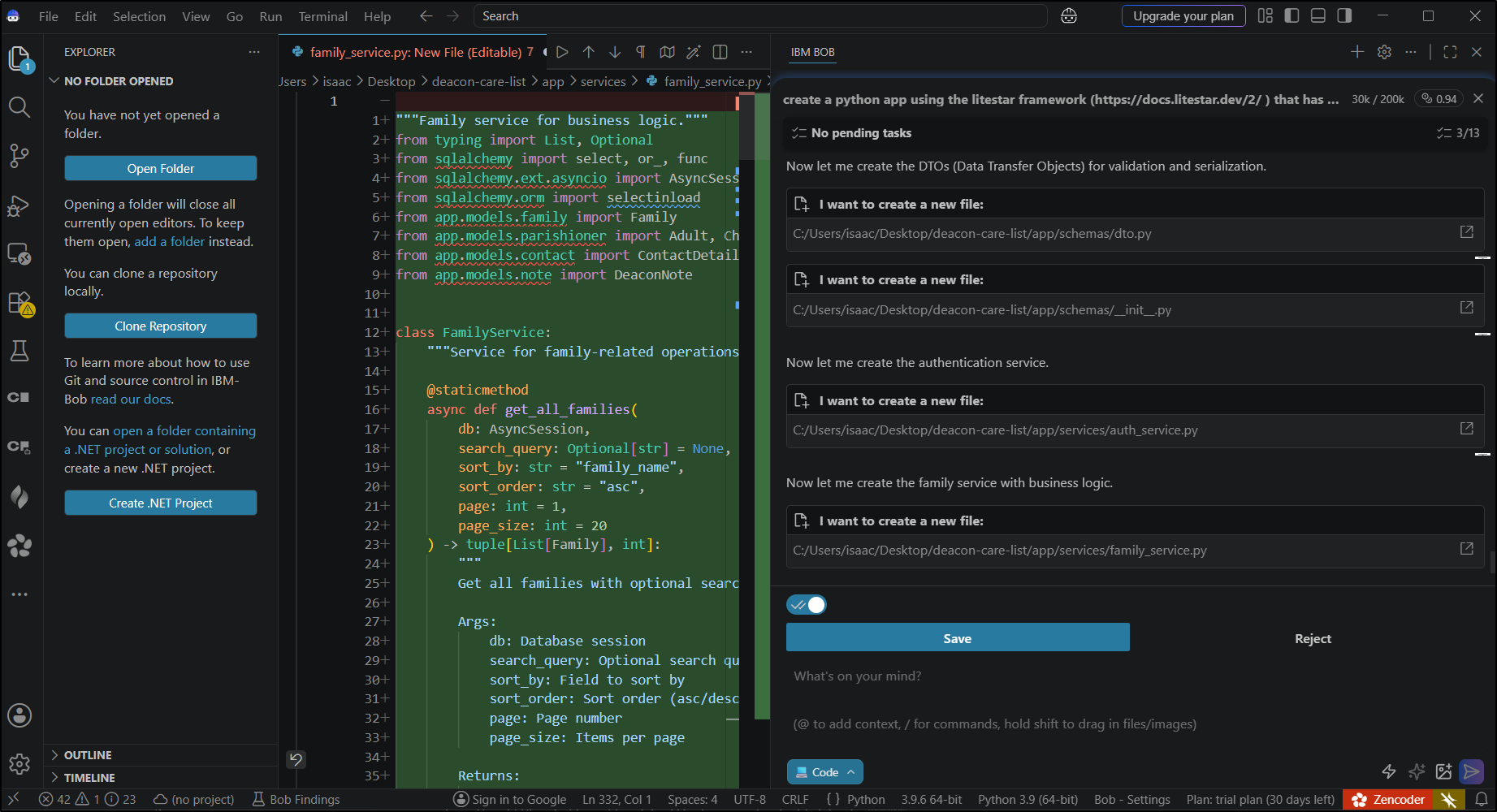Open IBM Bob panel settings gear

[x=1384, y=52]
